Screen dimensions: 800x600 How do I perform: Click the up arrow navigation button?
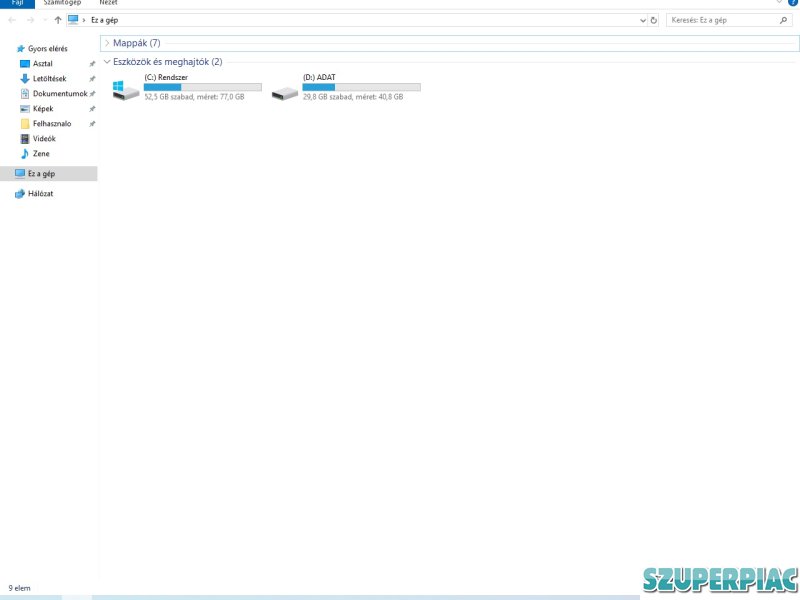[57, 20]
